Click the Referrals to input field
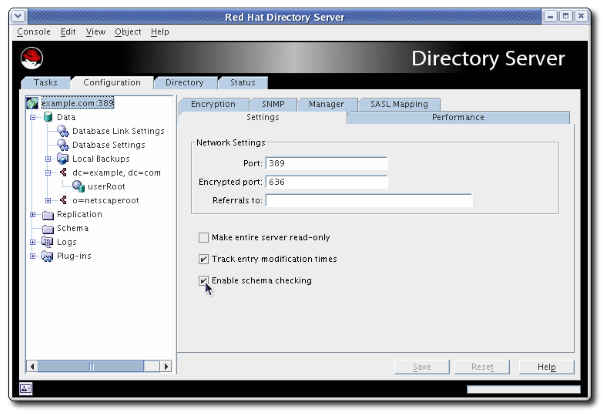The image size is (604, 413). (x=369, y=200)
